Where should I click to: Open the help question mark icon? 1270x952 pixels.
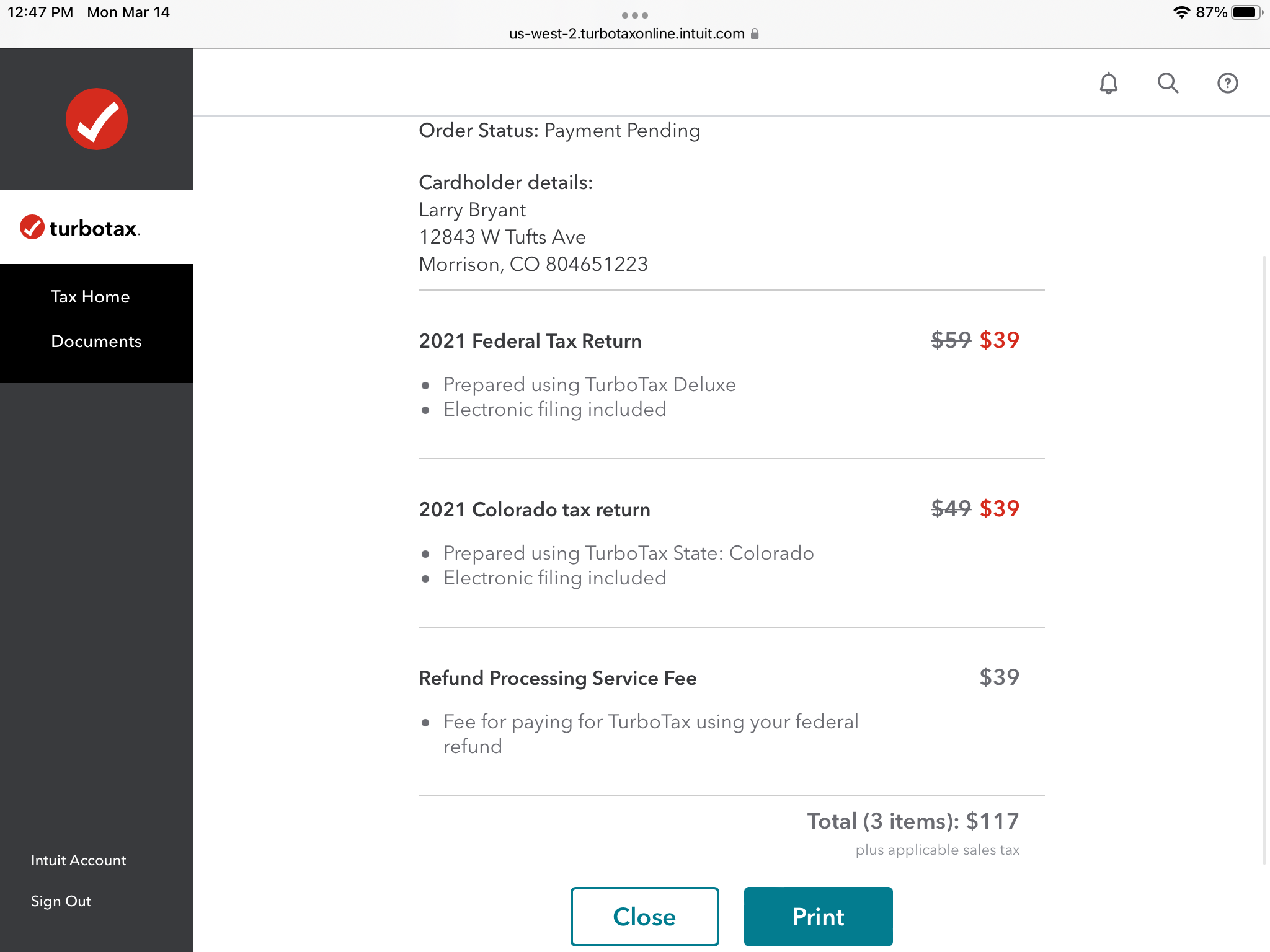1227,83
